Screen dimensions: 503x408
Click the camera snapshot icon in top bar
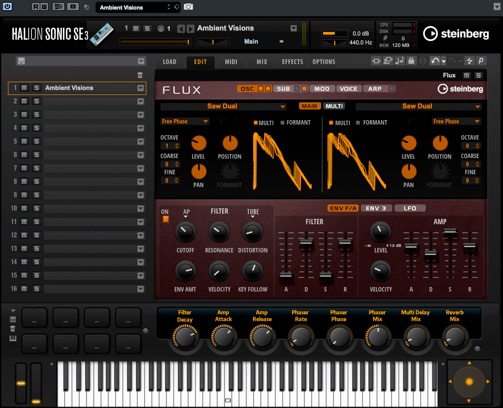(x=188, y=7)
